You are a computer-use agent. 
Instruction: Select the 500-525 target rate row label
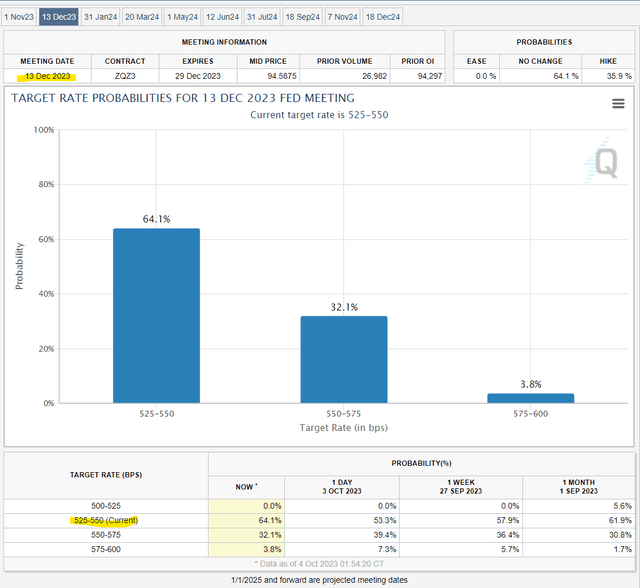pyautogui.click(x=106, y=506)
